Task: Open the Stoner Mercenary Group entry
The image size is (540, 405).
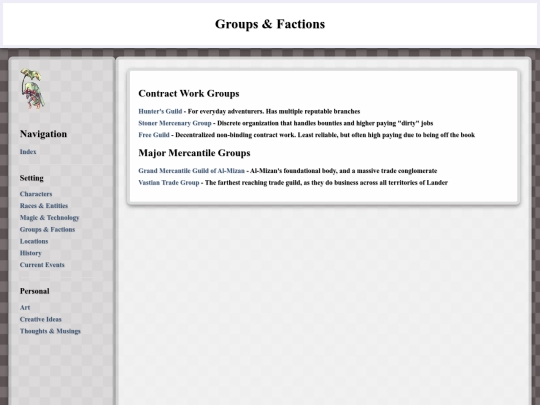Action: pos(175,123)
